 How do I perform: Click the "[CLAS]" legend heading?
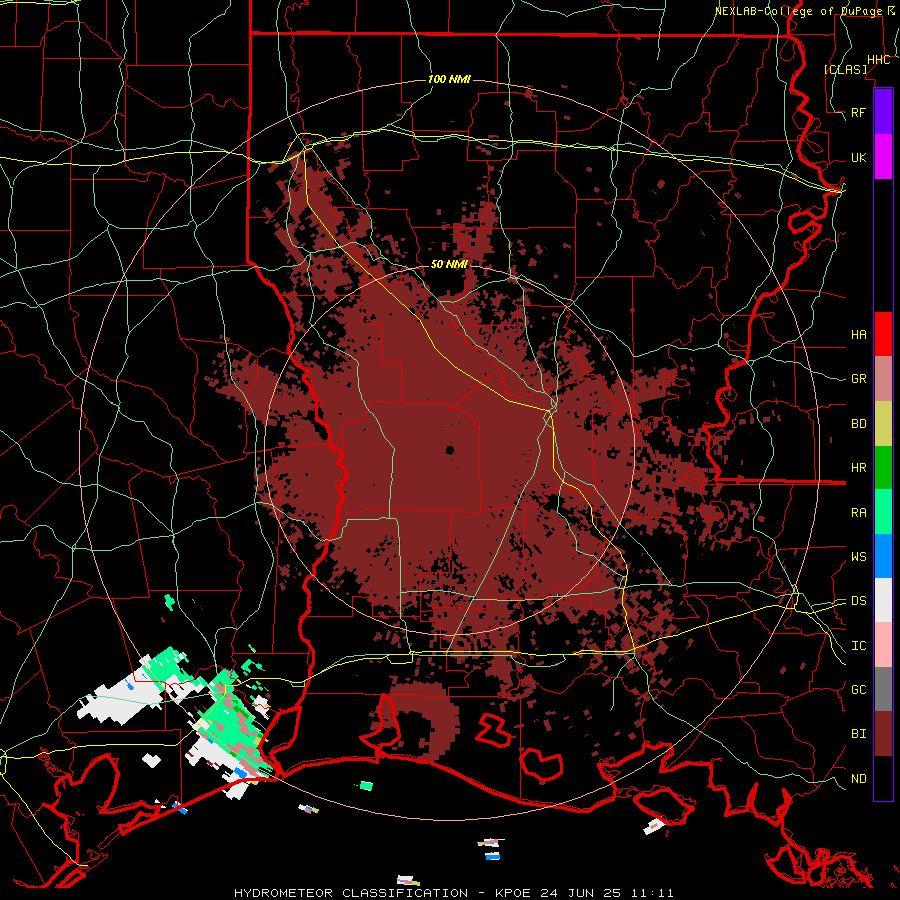845,69
